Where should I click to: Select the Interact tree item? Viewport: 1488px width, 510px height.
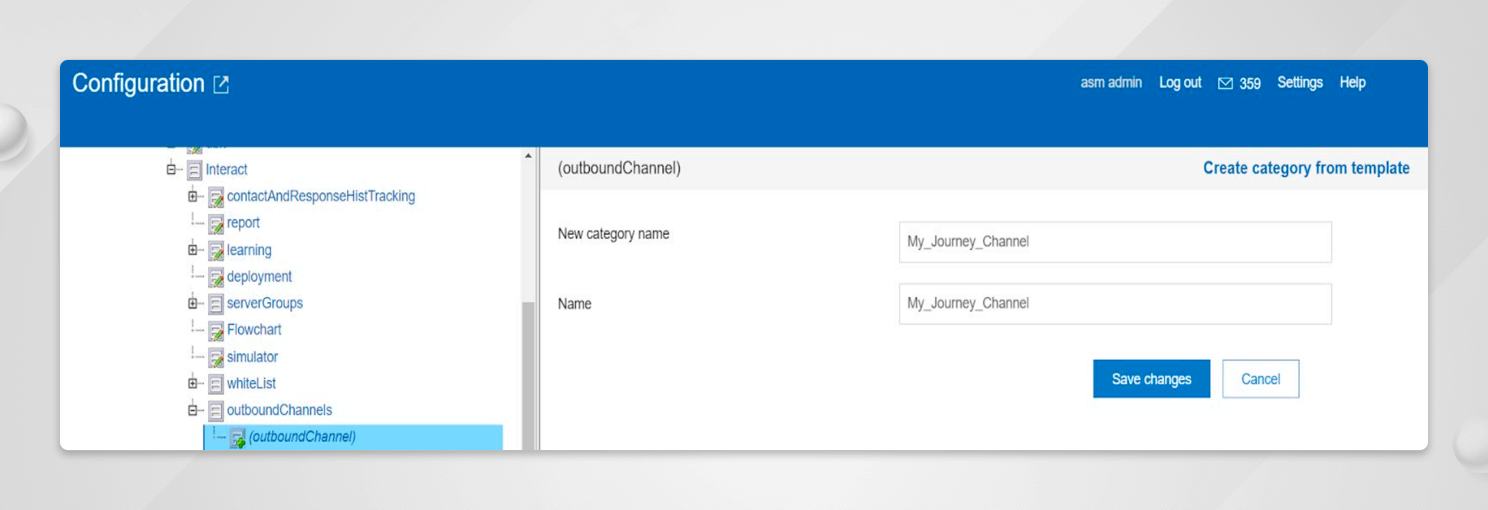[x=227, y=170]
